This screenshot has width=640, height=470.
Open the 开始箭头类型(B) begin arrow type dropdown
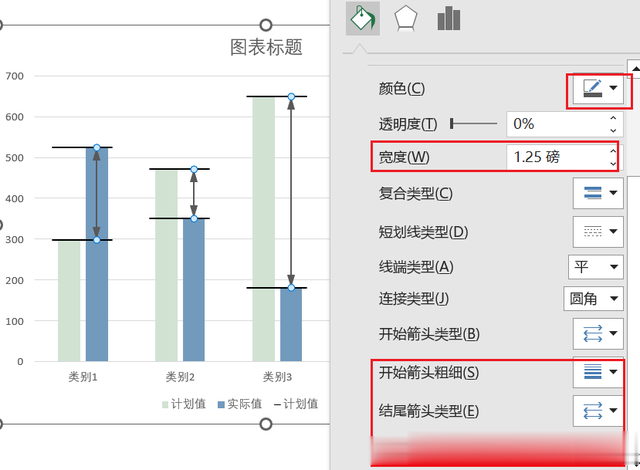click(x=598, y=334)
